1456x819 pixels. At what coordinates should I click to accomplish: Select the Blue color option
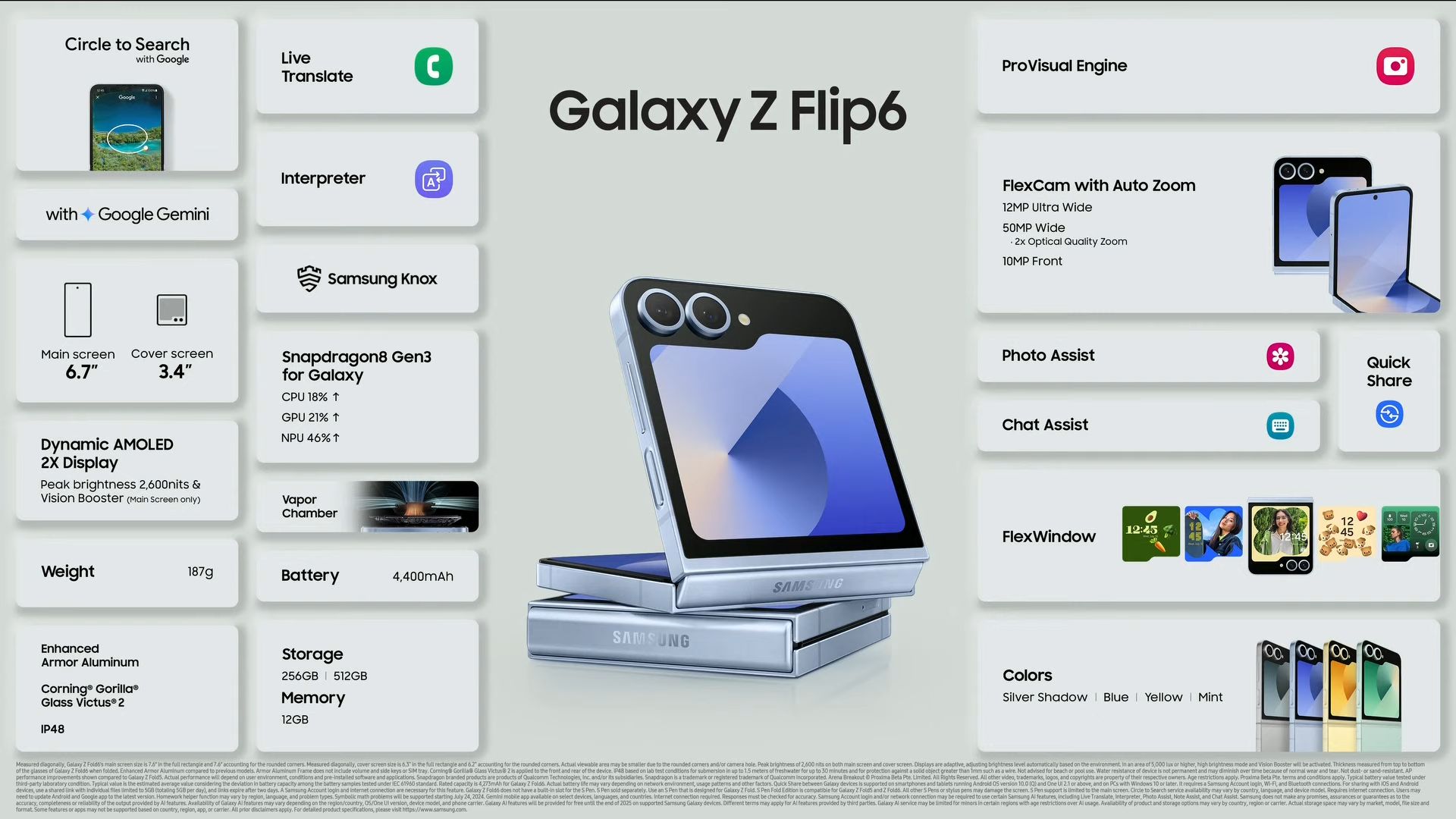point(1115,697)
